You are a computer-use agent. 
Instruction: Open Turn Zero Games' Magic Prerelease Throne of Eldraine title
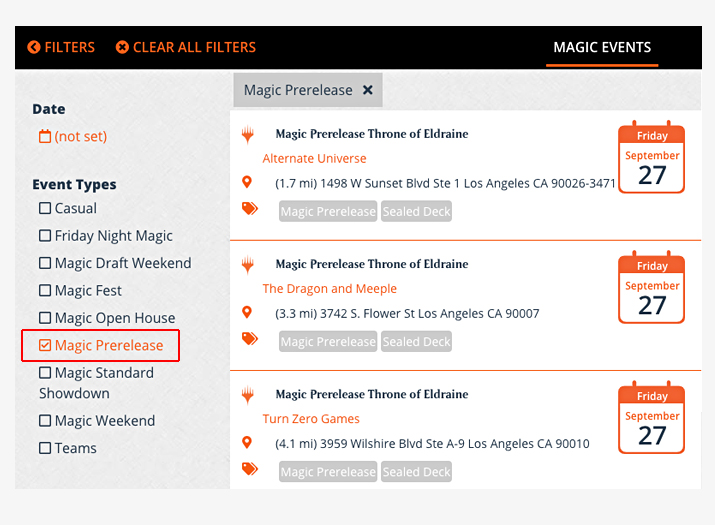point(372,394)
